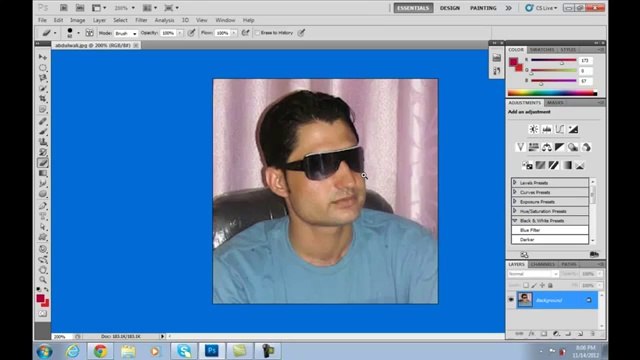Select the Eraser tool in the toolbox

[43, 163]
